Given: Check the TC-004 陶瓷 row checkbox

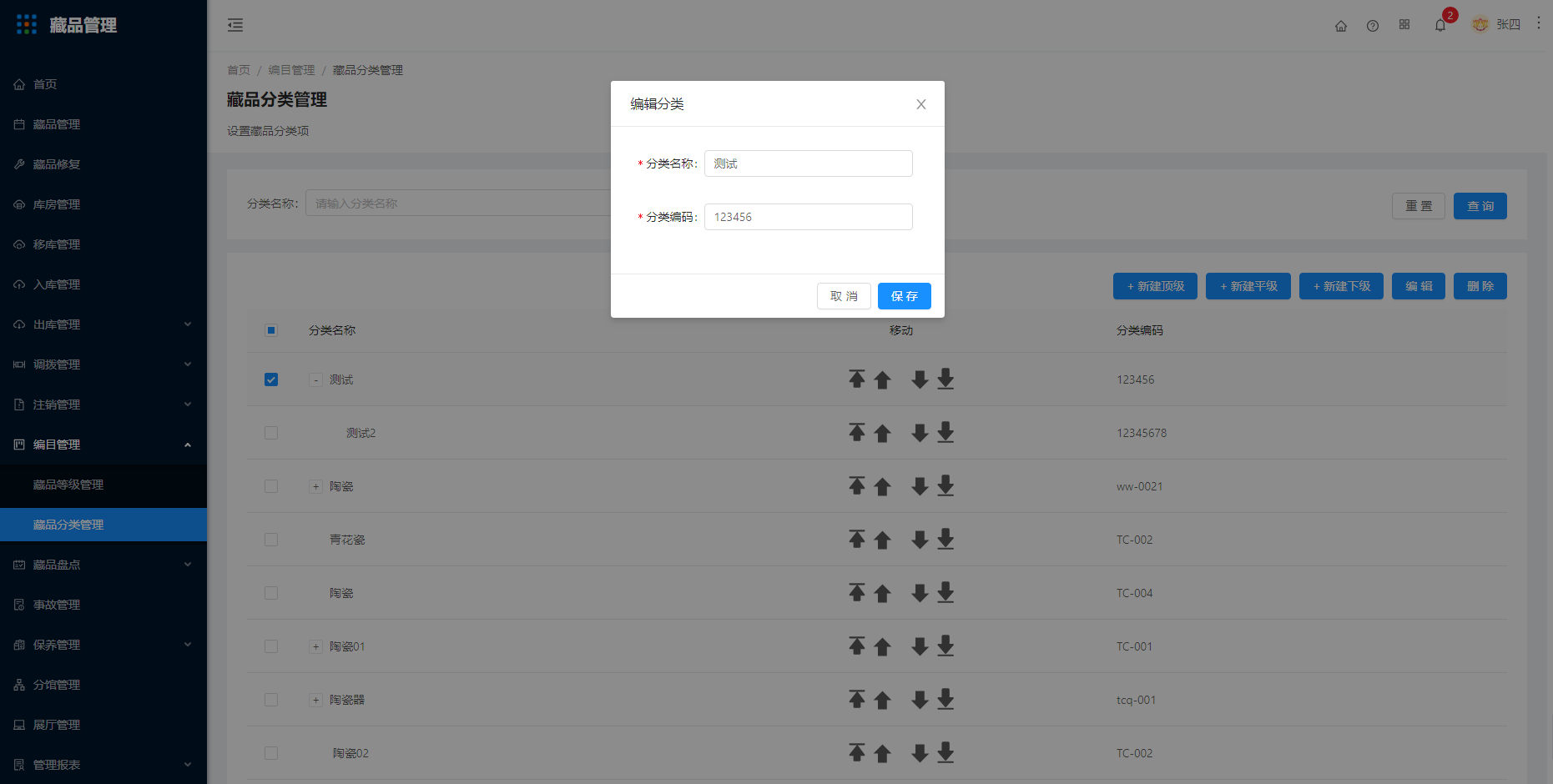Looking at the screenshot, I should coord(271,593).
